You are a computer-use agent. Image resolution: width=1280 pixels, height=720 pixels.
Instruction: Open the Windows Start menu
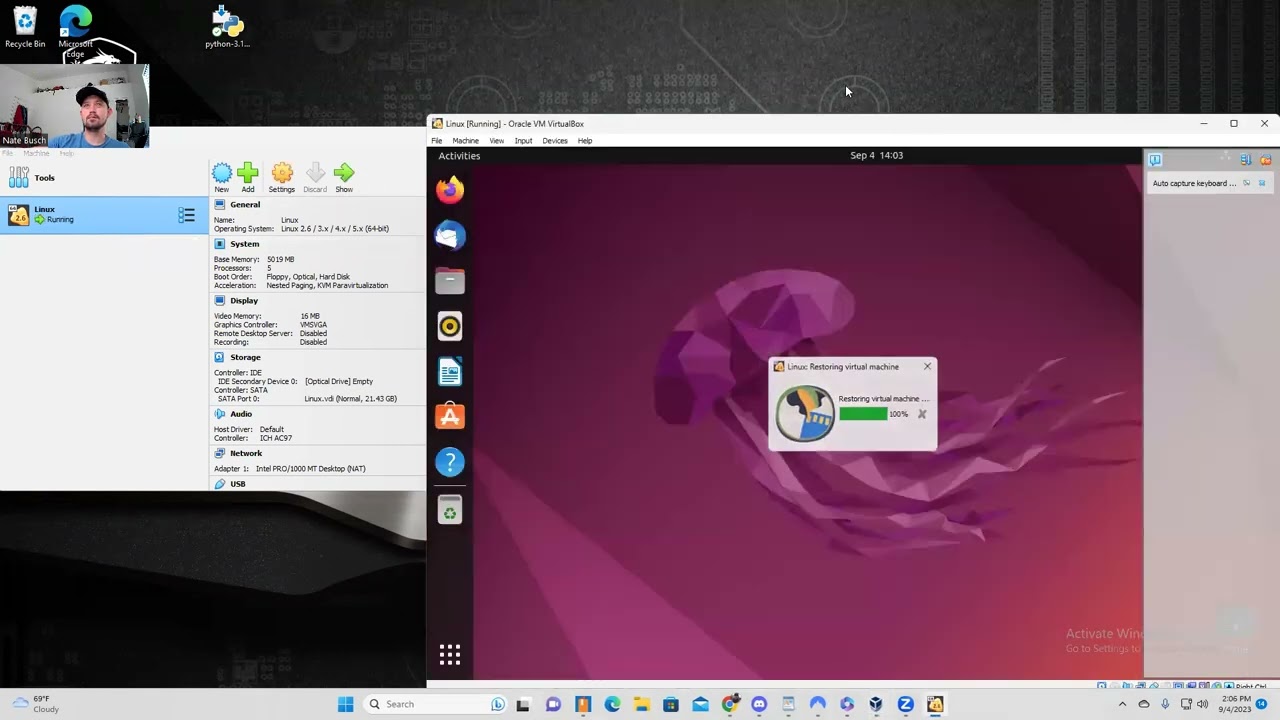(345, 704)
